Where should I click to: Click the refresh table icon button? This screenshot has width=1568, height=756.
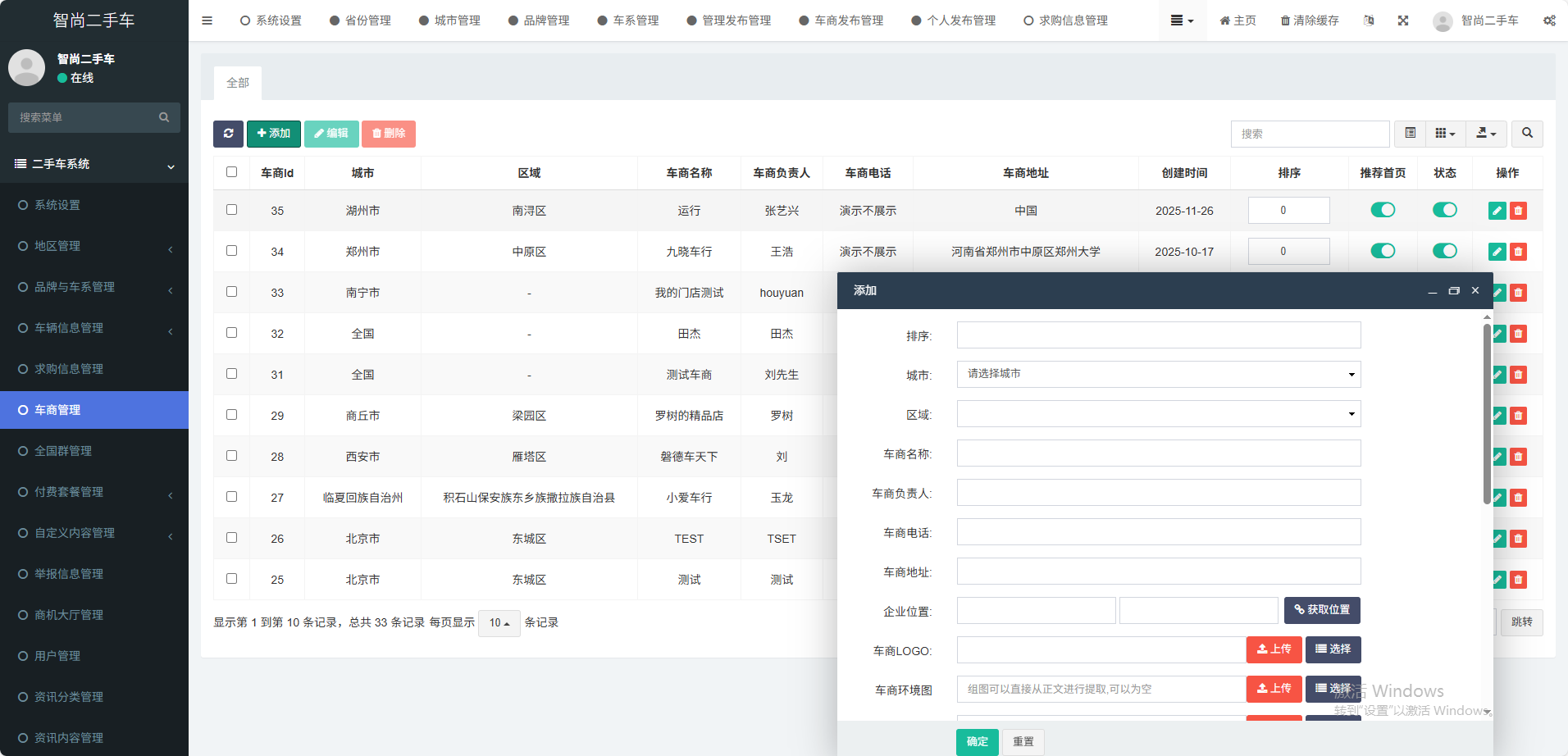(x=228, y=134)
